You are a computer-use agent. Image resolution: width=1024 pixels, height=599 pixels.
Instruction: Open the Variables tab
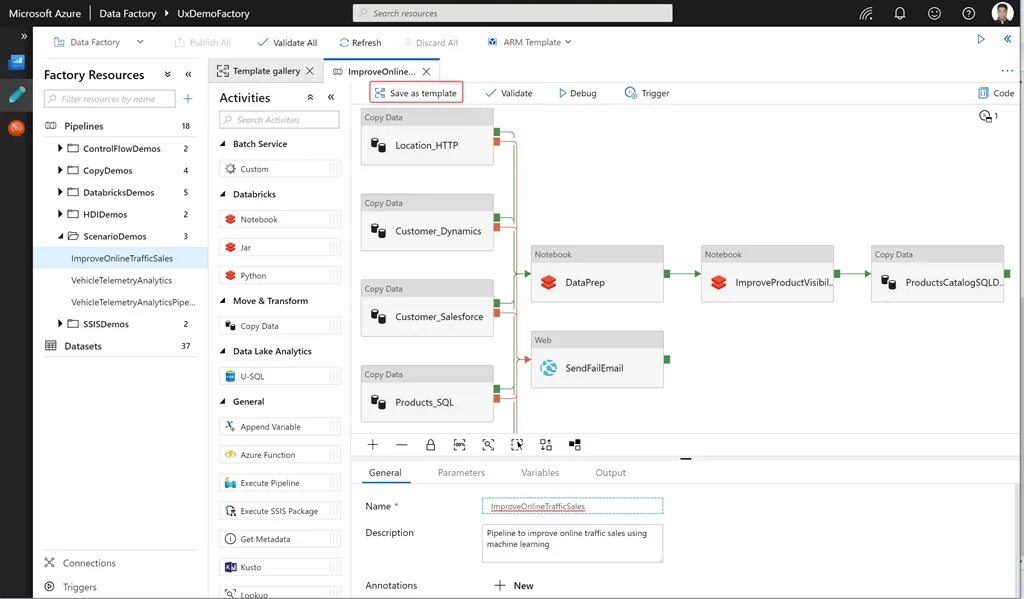[x=540, y=472]
